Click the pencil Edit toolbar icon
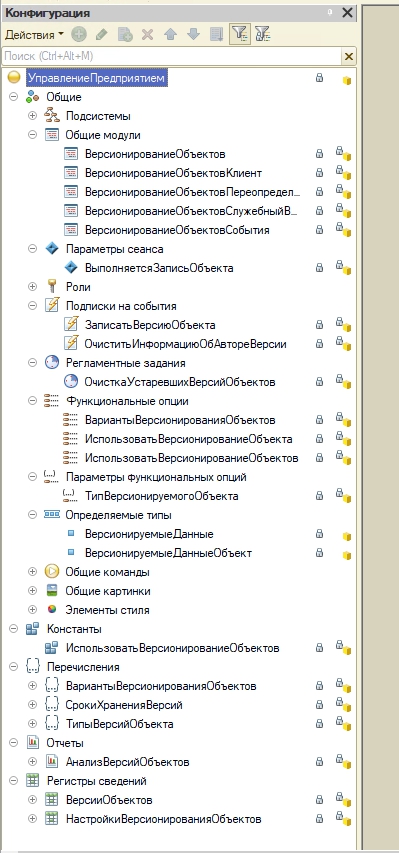This screenshot has width=399, height=853. tap(102, 35)
